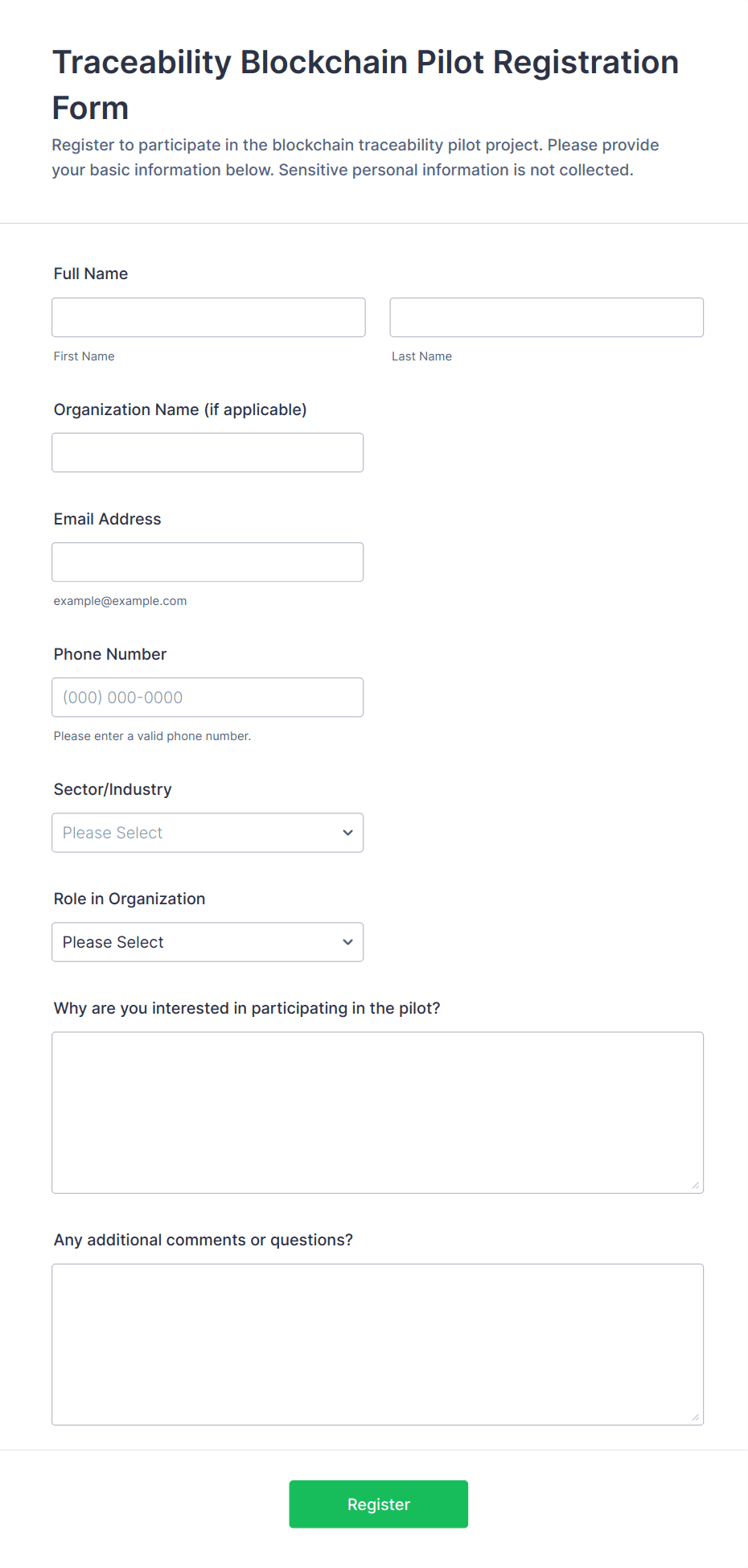Click the "Full Name" field label

pos(91,274)
